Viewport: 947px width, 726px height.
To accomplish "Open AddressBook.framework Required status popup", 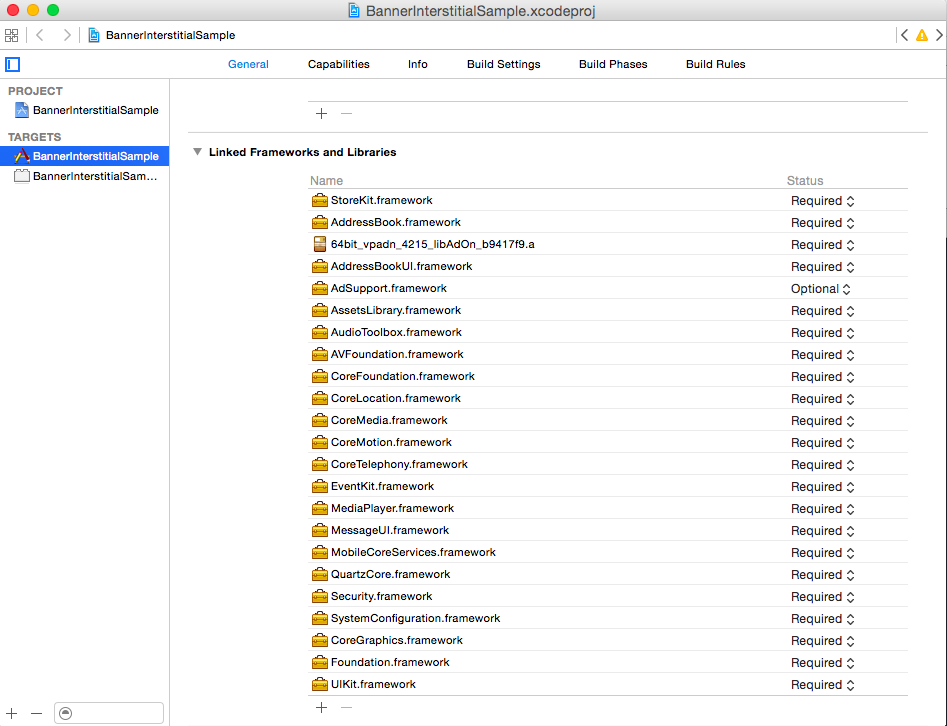I will (823, 223).
